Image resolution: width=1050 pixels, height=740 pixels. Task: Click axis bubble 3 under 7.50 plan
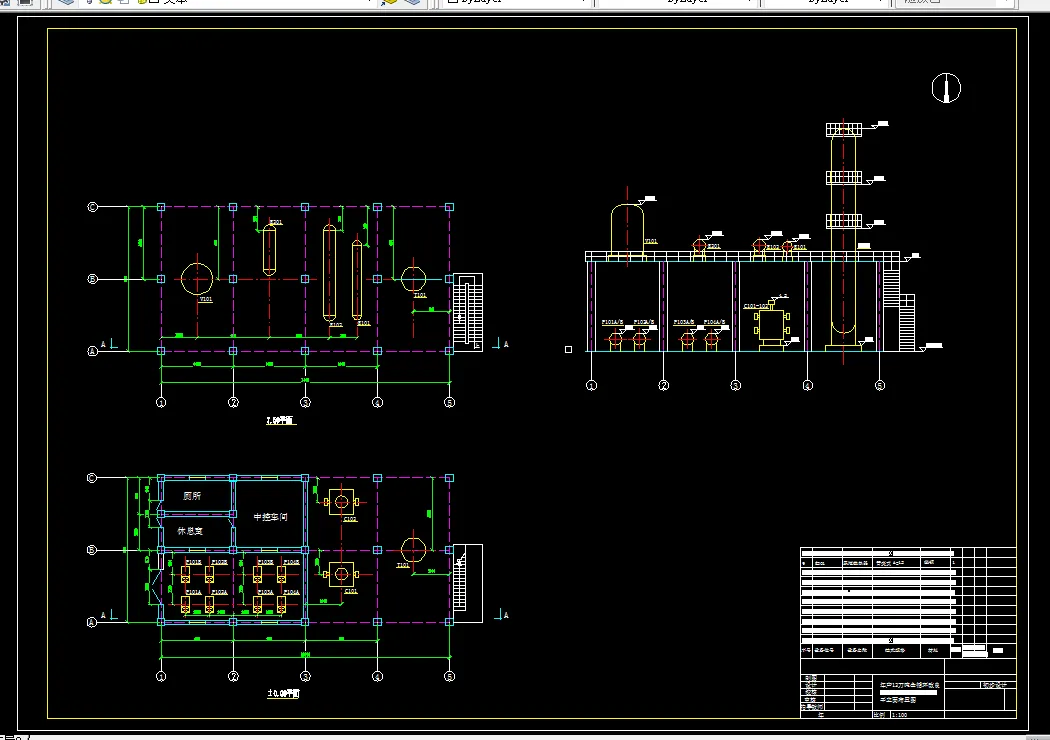point(305,402)
